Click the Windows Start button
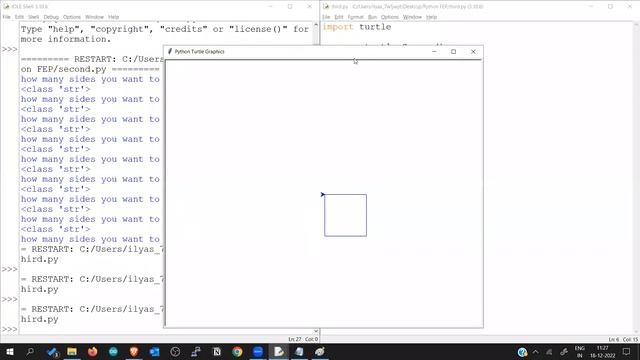640x360 pixels. pos(10,351)
